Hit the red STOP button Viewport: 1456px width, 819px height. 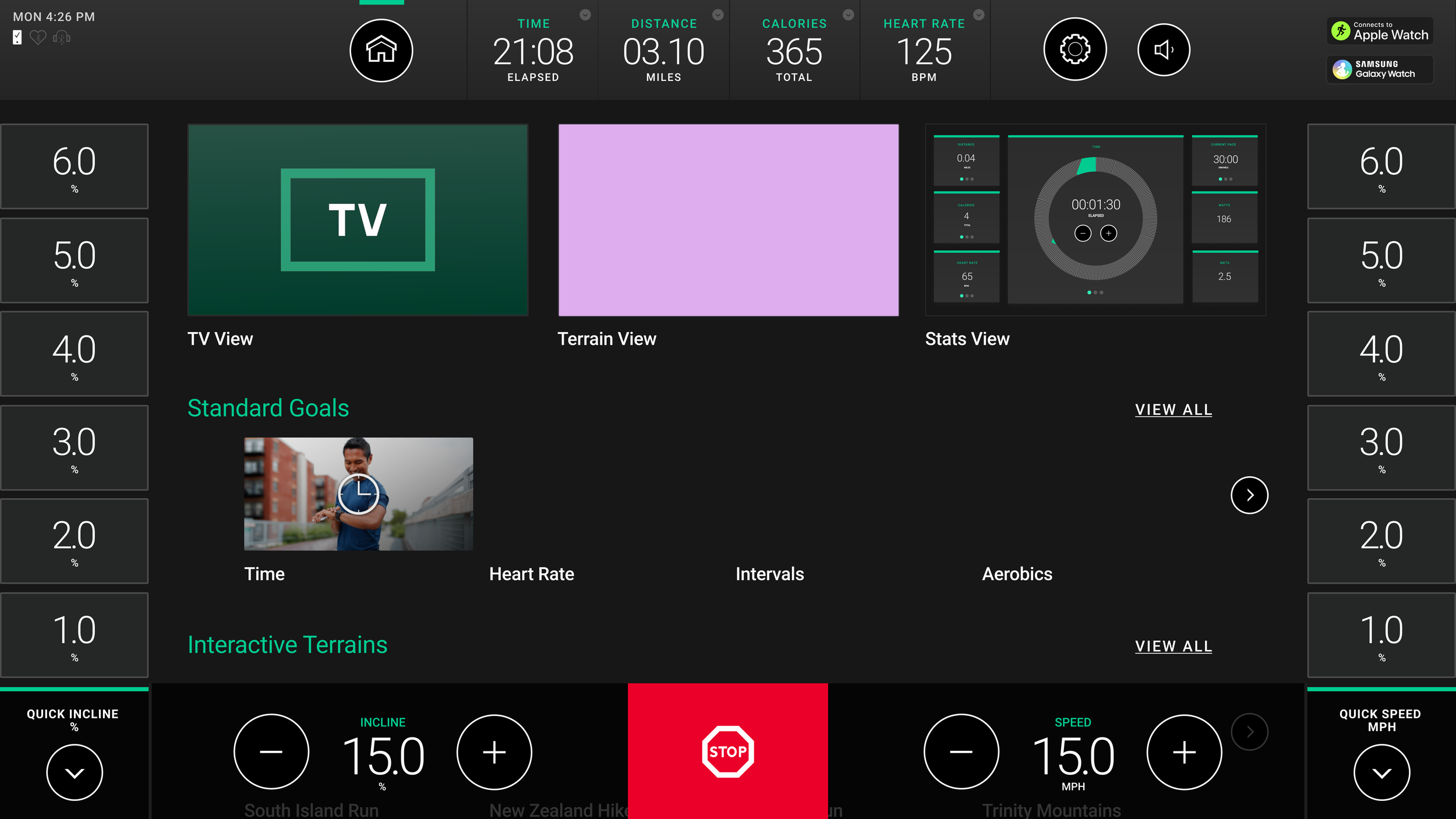coord(727,751)
